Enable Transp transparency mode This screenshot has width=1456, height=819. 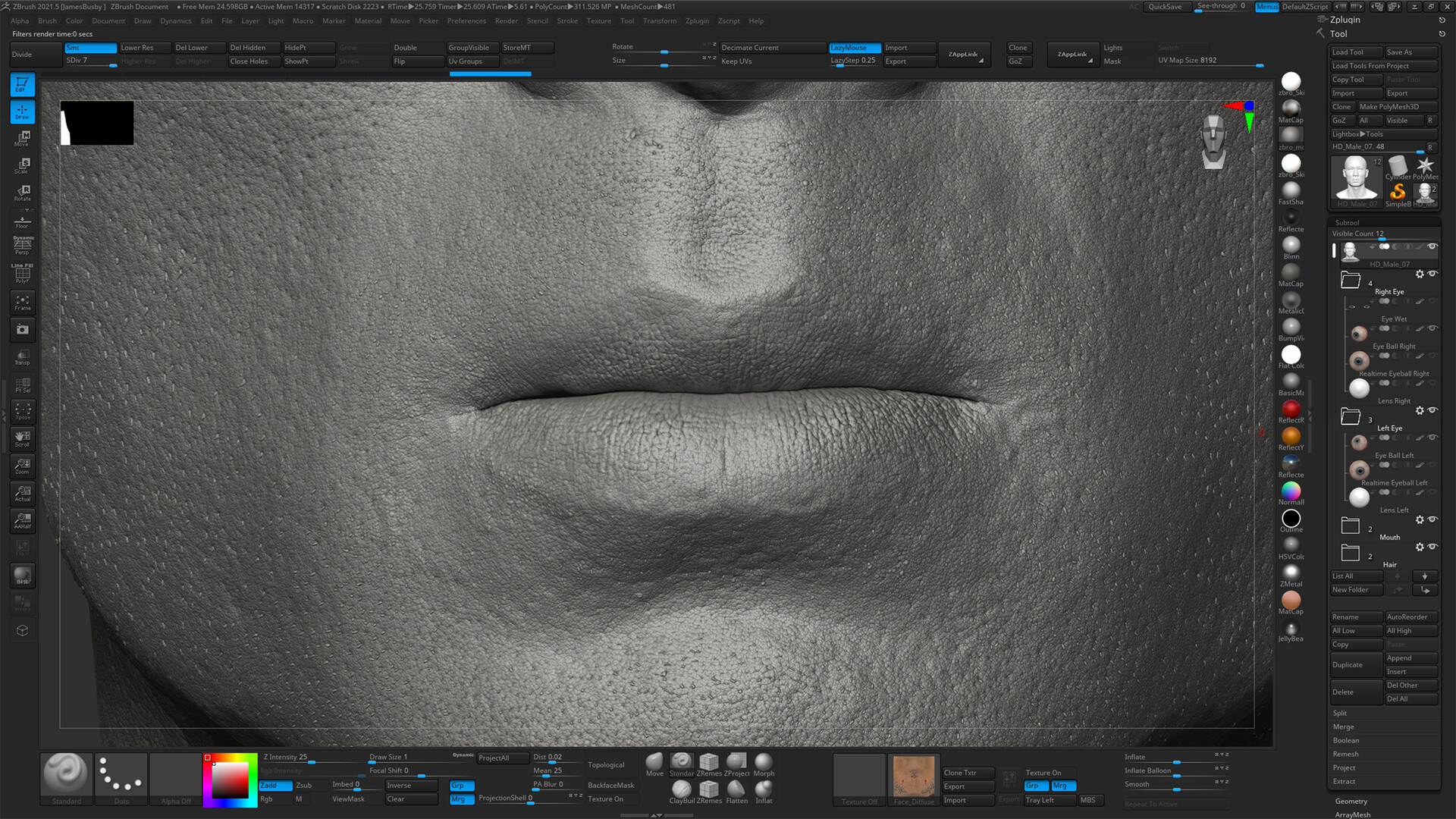22,356
